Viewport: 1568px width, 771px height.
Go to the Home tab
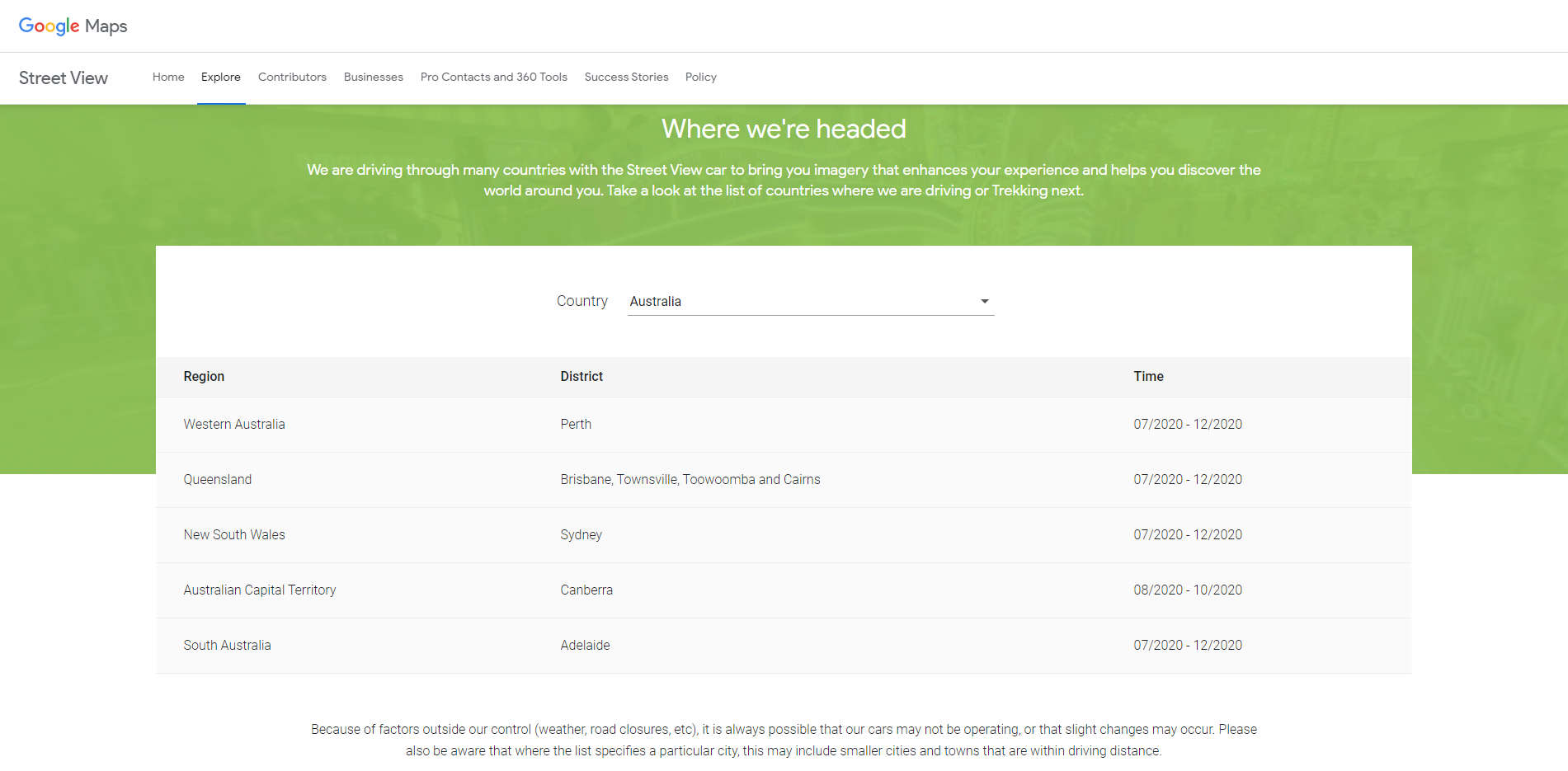click(x=168, y=77)
